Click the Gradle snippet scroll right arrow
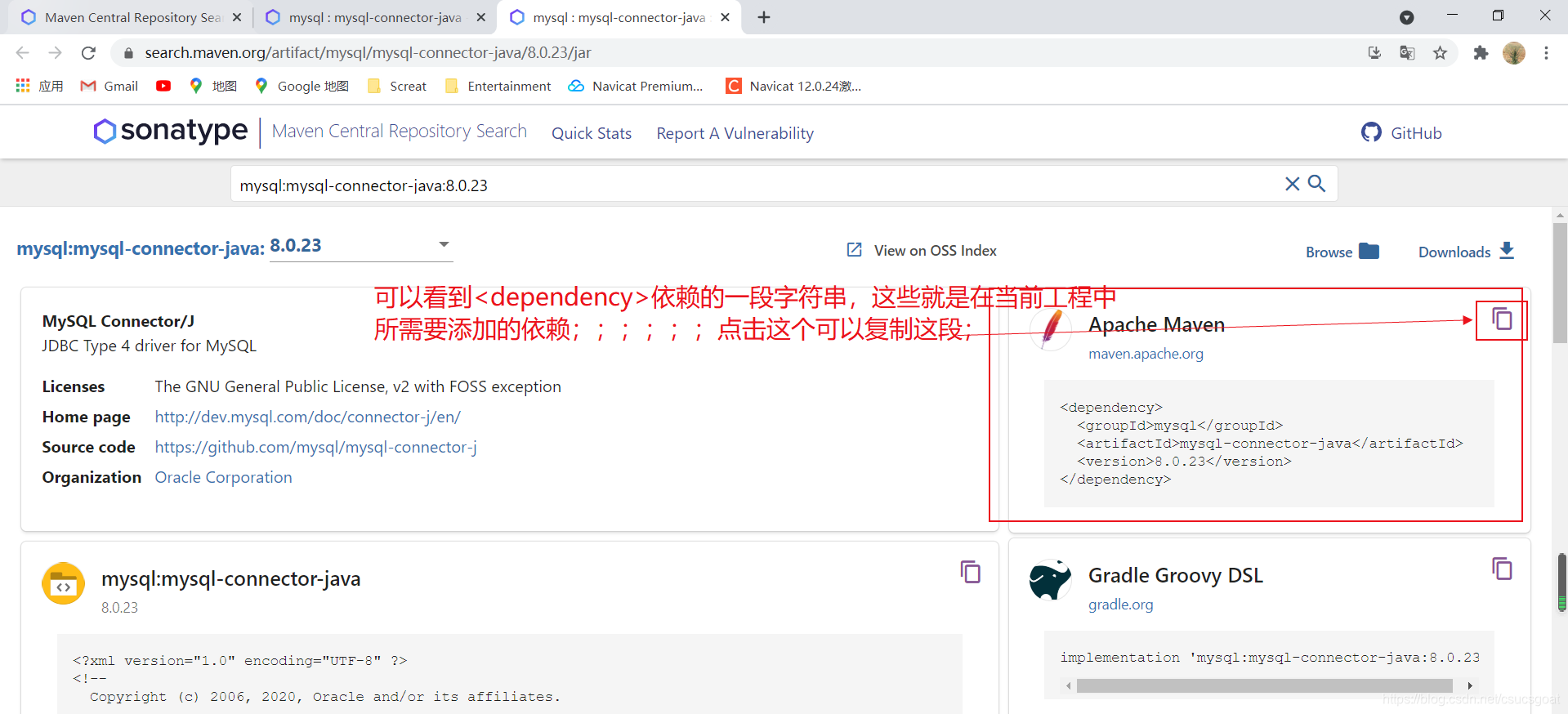Viewport: 1568px width, 714px height. pyautogui.click(x=1470, y=686)
